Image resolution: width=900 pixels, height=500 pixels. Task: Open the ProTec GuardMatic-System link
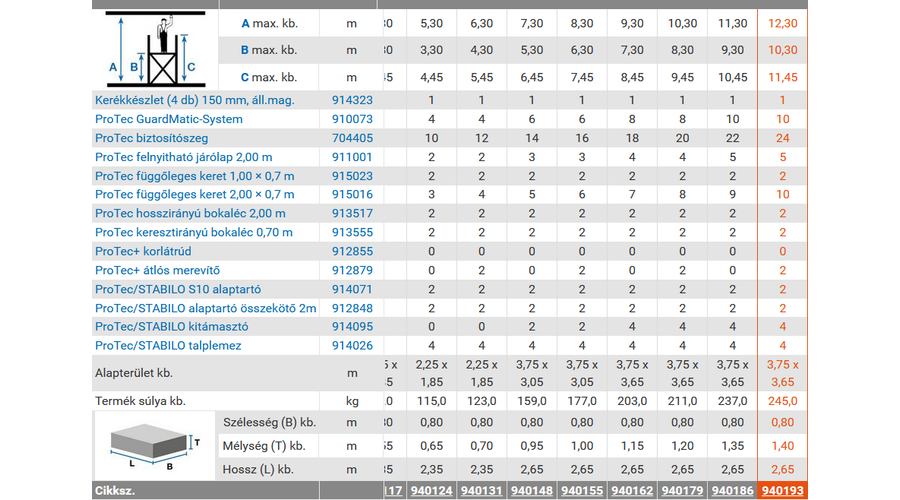tap(168, 119)
